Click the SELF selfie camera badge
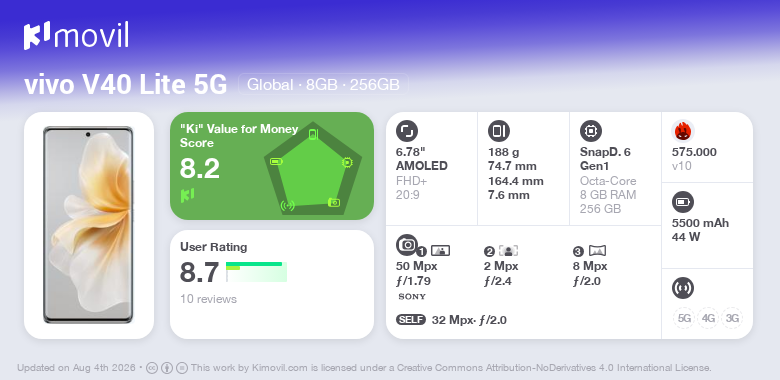Image resolution: width=780 pixels, height=380 pixels. pos(411,320)
